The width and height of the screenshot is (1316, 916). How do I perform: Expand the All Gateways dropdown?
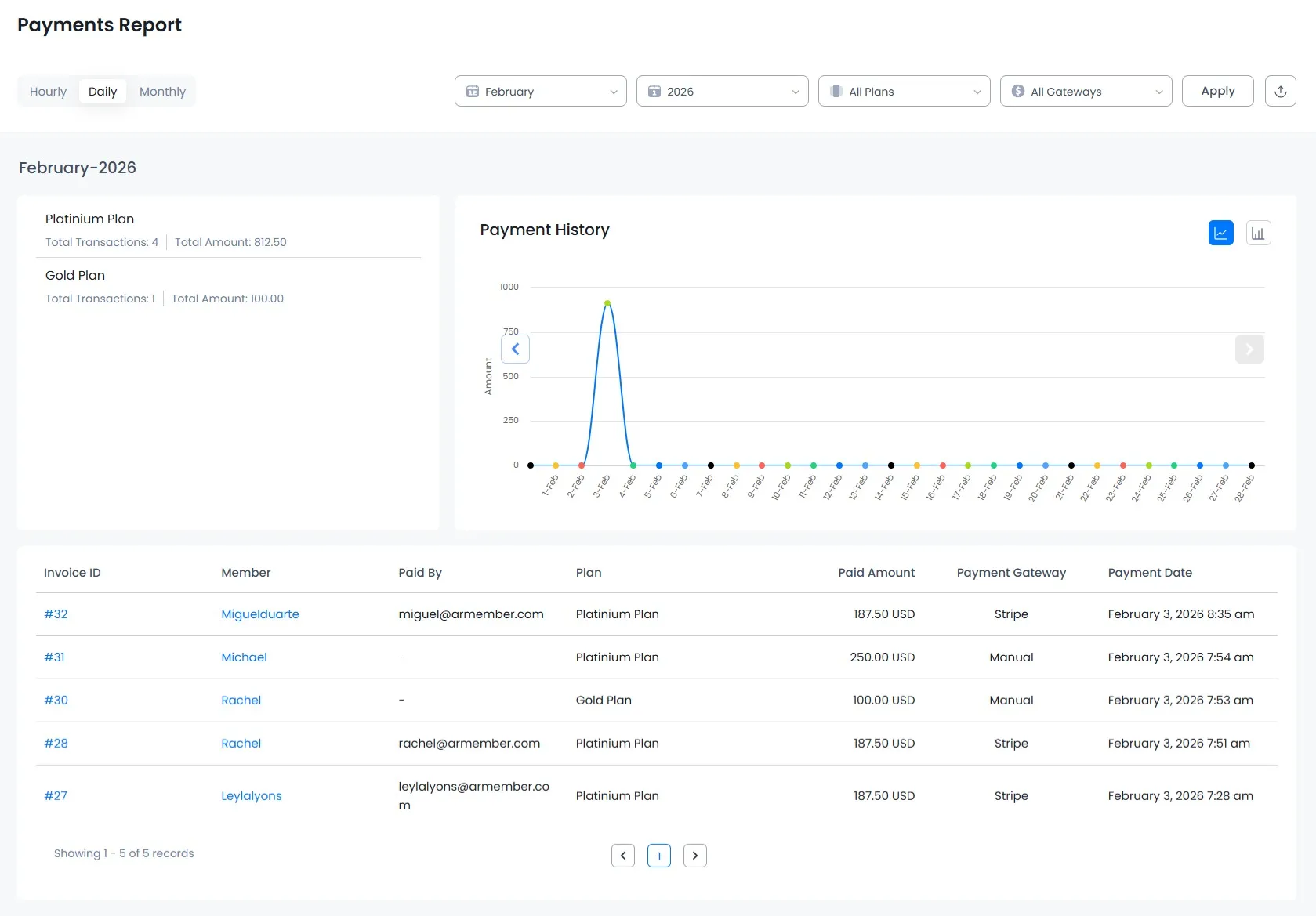pyautogui.click(x=1086, y=91)
